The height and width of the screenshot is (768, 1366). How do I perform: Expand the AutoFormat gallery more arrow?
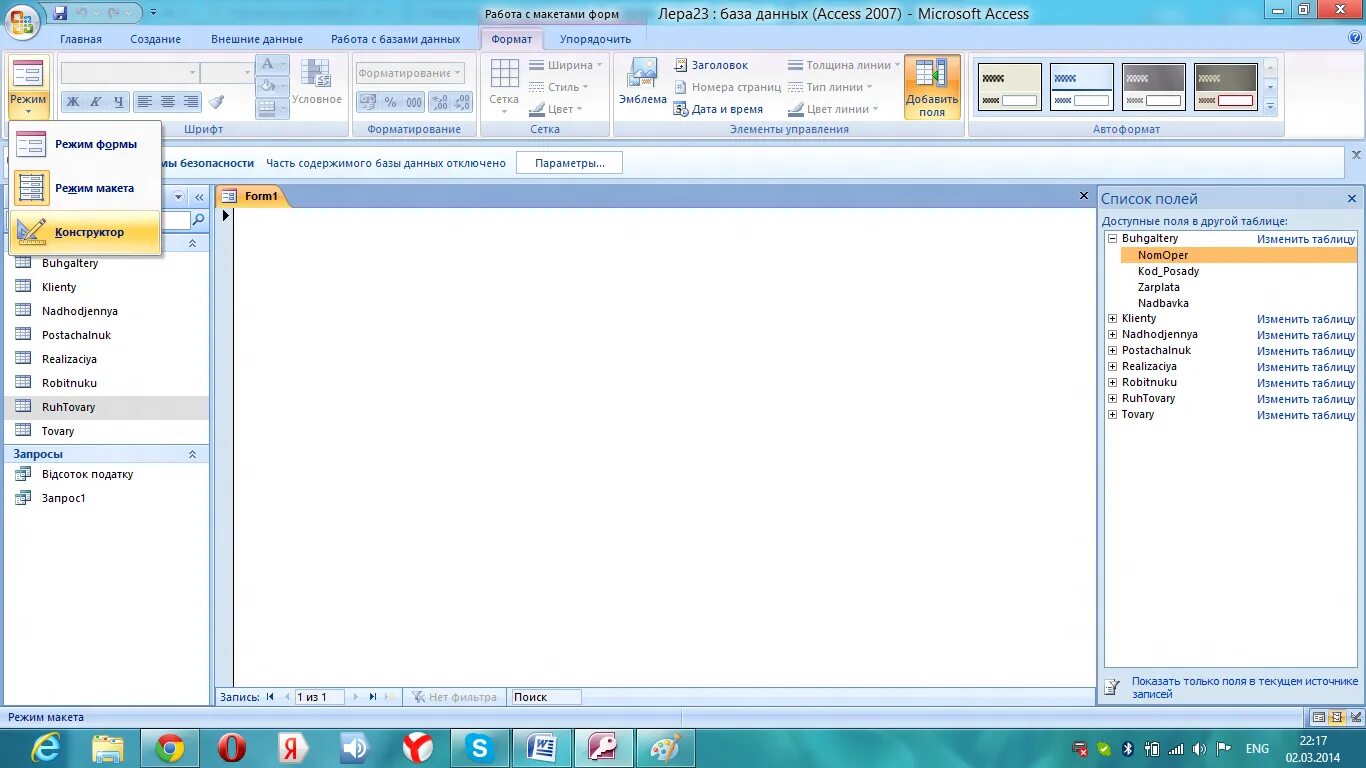pyautogui.click(x=1271, y=106)
